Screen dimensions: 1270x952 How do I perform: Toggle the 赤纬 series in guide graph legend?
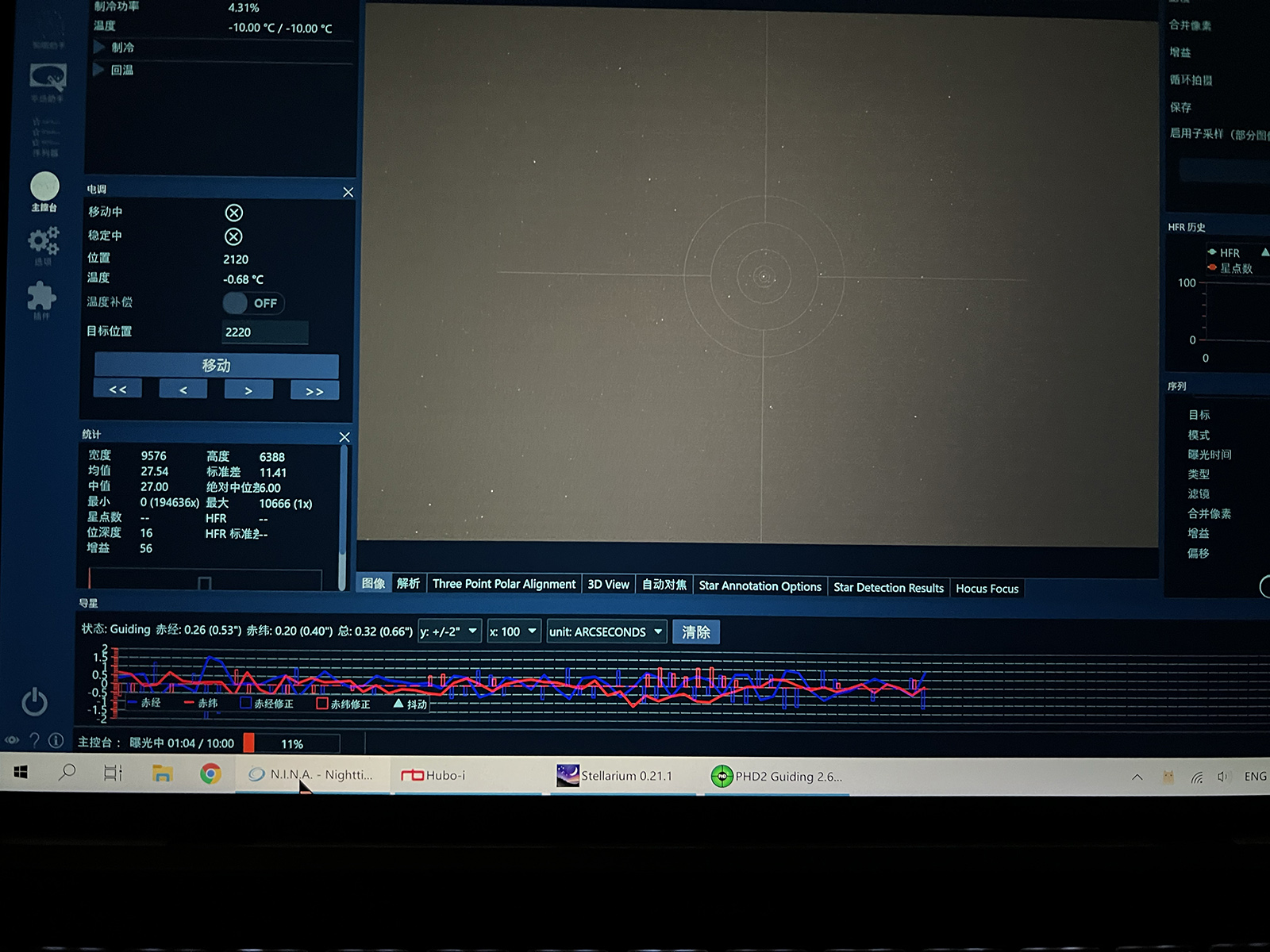click(x=201, y=703)
